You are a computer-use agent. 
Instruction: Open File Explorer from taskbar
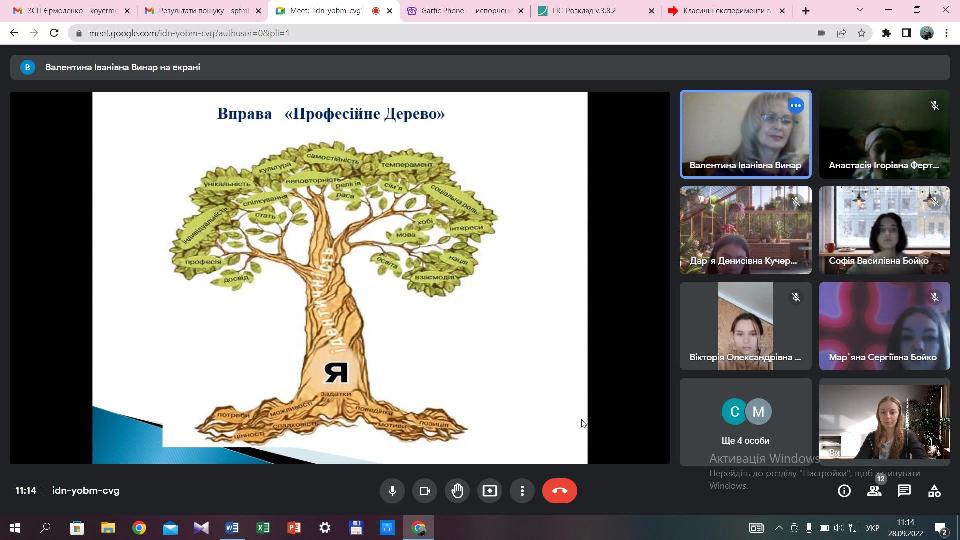(108, 528)
